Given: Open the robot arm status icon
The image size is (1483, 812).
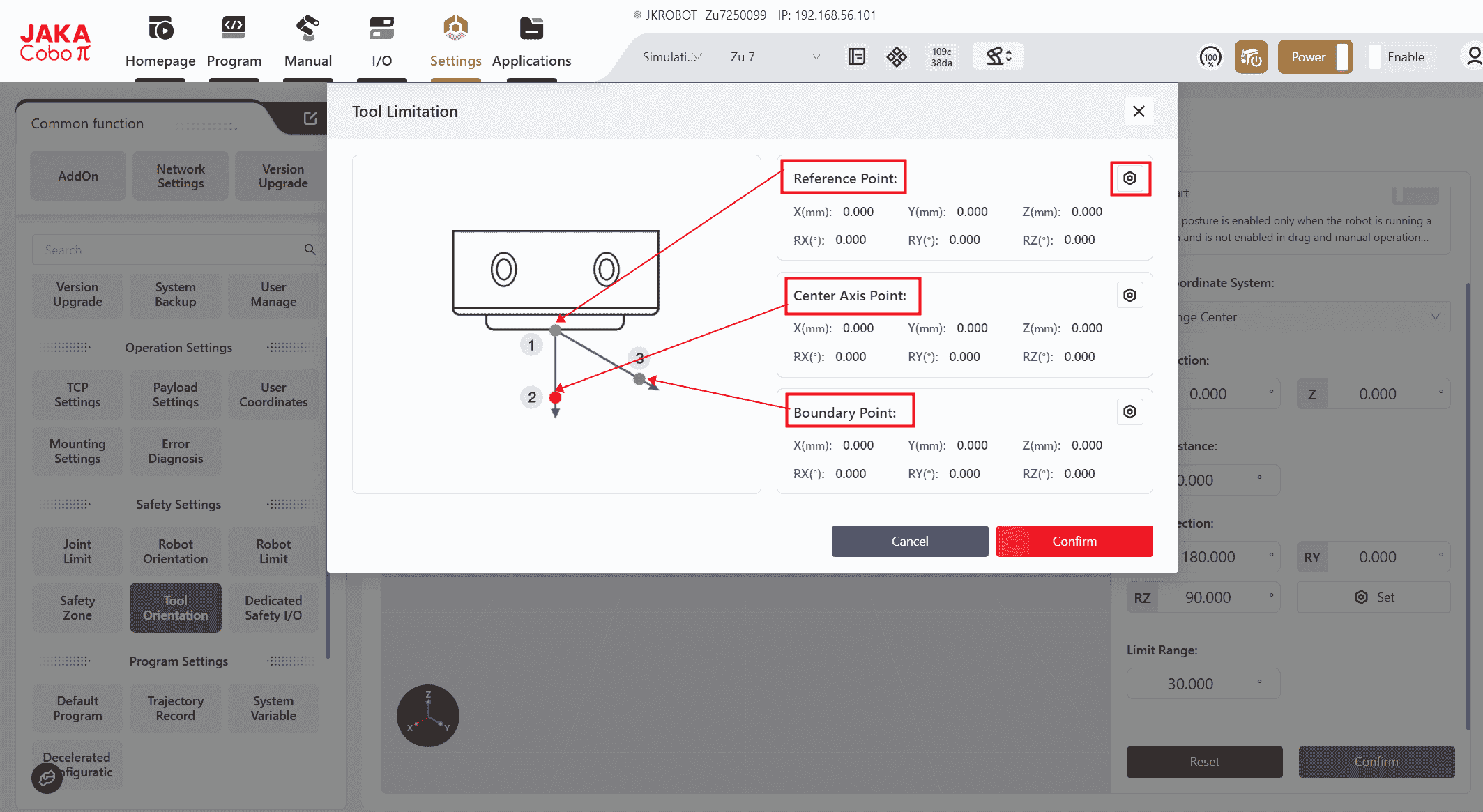Looking at the screenshot, I should coord(998,56).
